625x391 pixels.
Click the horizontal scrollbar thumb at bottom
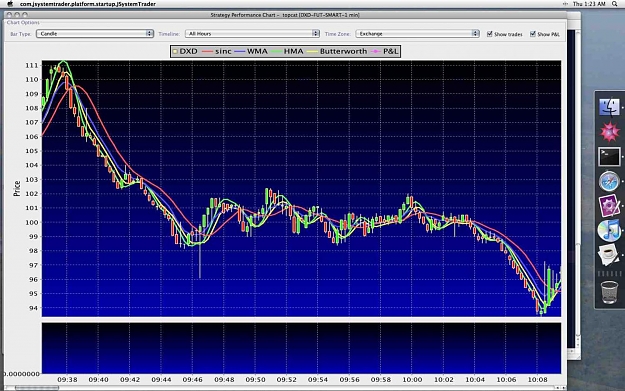coord(37,388)
